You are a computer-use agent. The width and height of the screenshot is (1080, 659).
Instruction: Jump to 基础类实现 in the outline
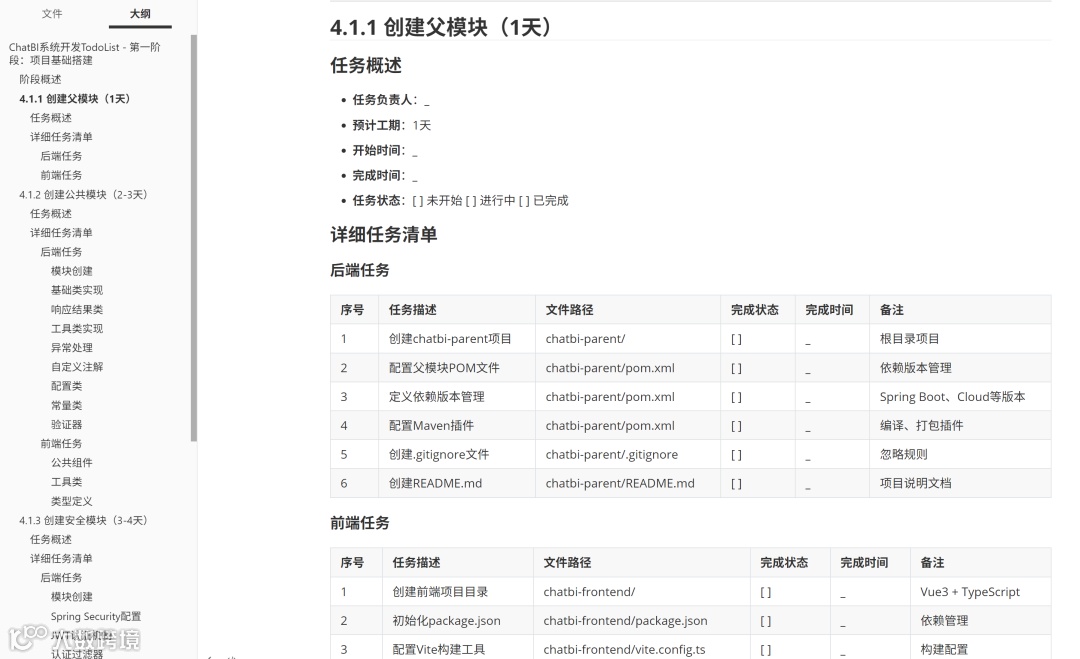click(x=76, y=290)
